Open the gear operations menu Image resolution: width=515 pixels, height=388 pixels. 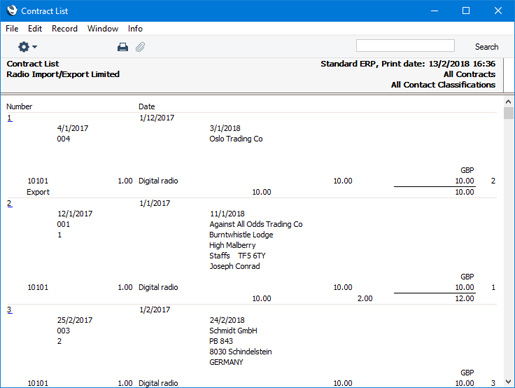point(27,47)
